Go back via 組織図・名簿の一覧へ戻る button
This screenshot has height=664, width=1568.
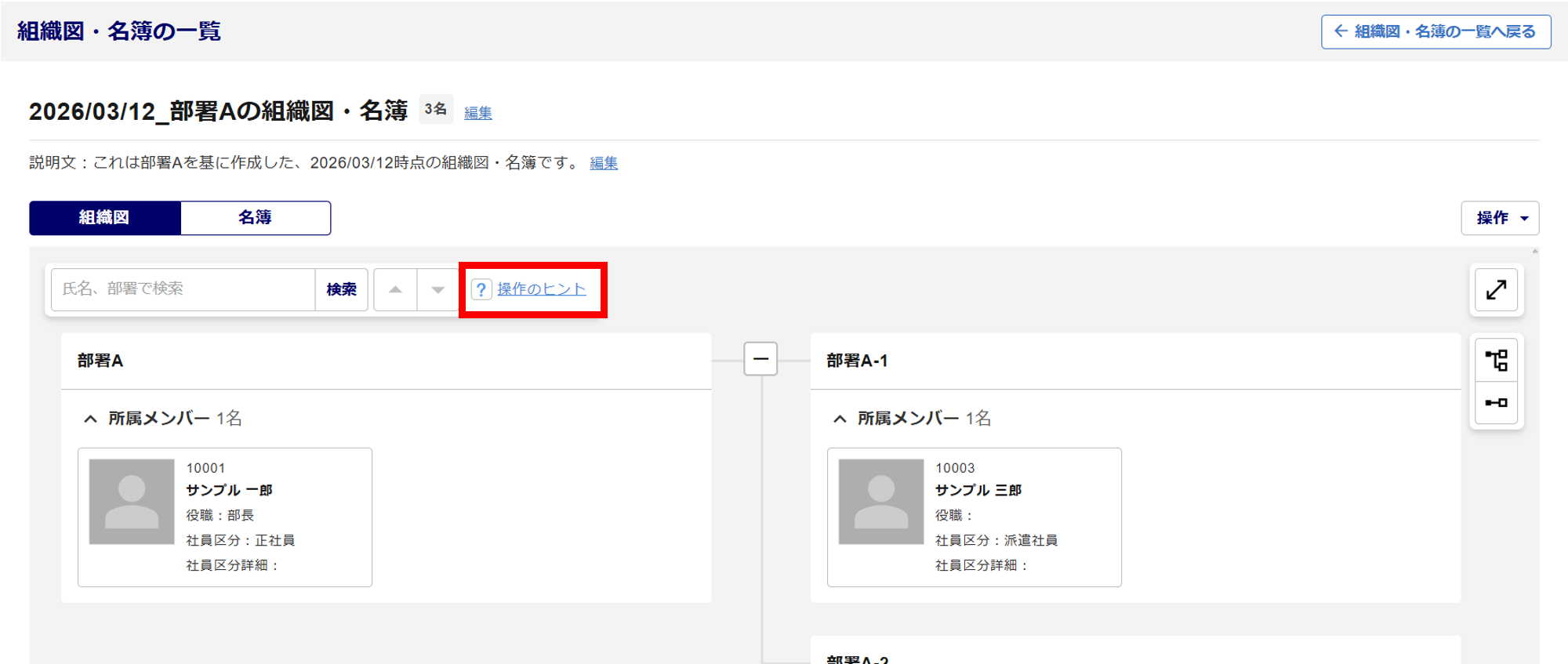(1436, 31)
